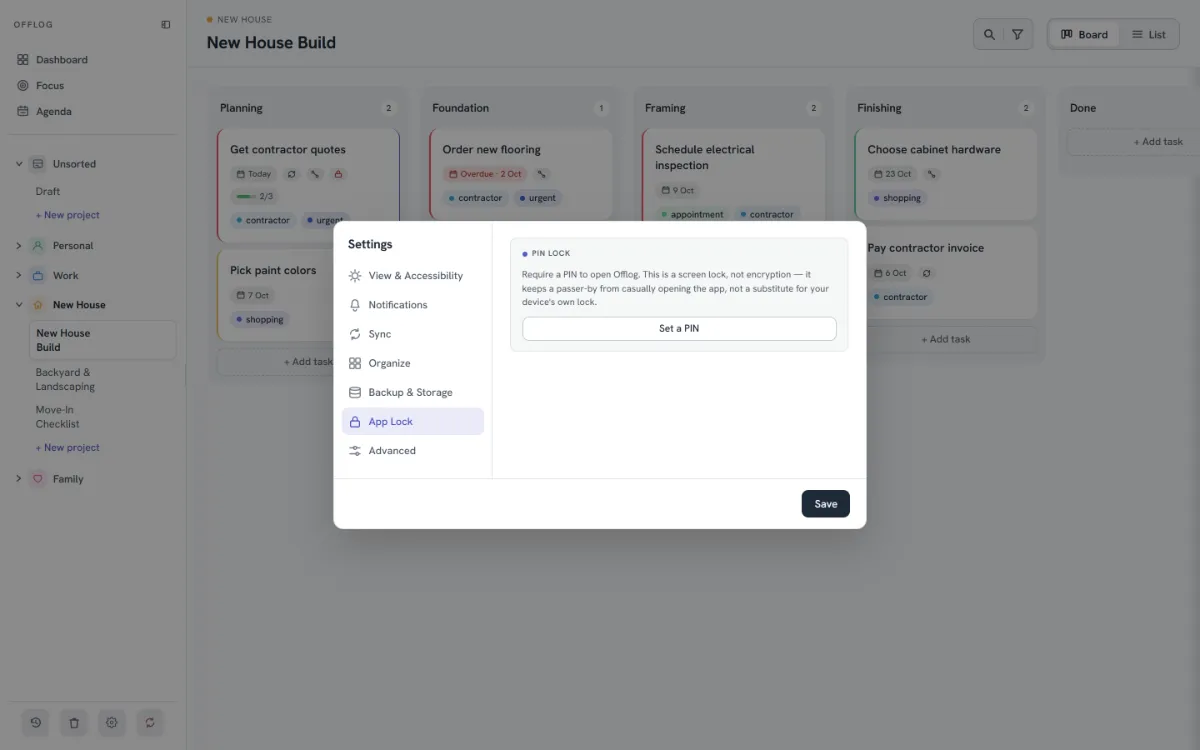The width and height of the screenshot is (1200, 750).
Task: Select the Organize settings section
Action: pos(413,363)
